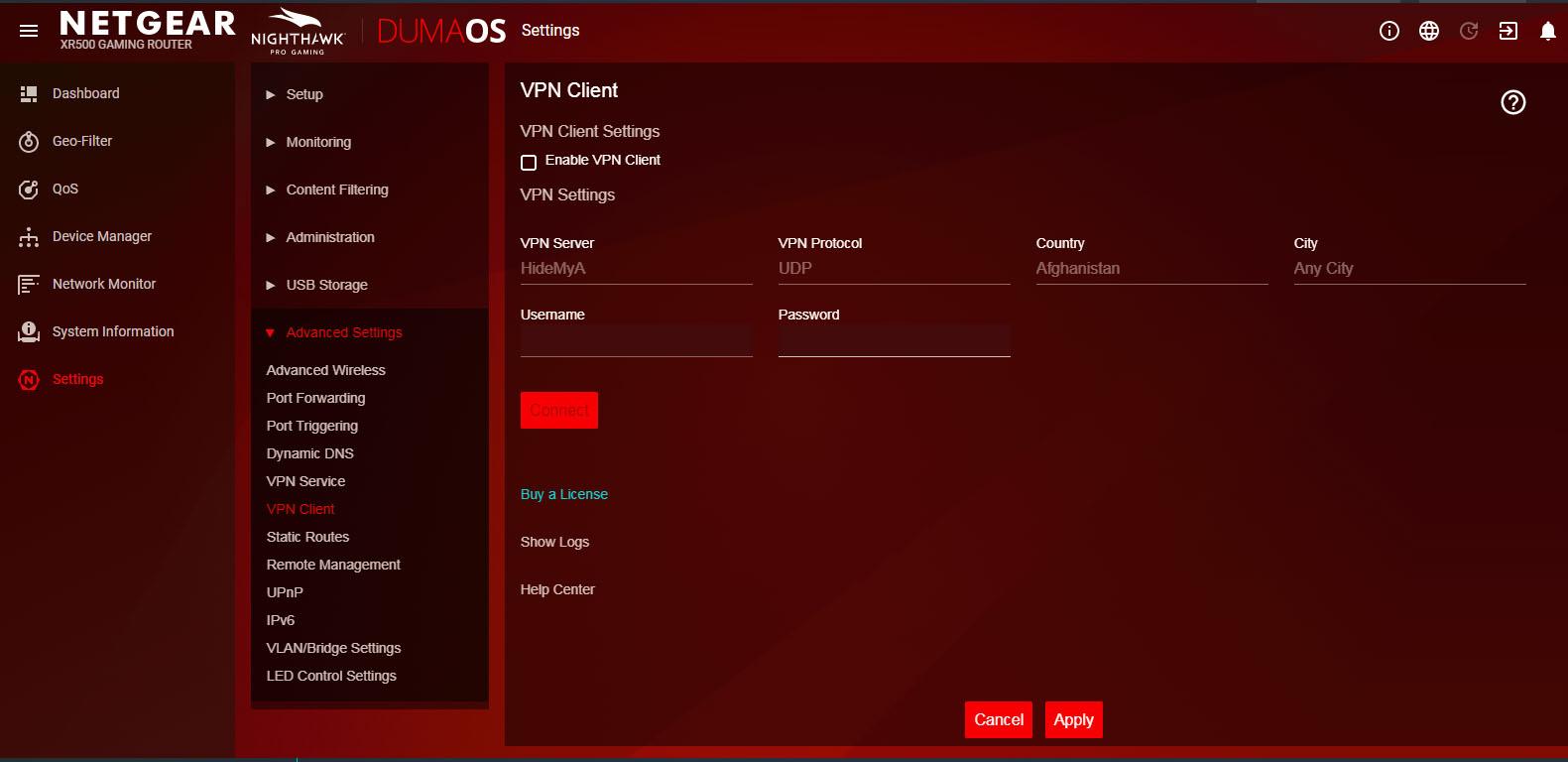
Task: Open Port Triggering settings
Action: pyautogui.click(x=311, y=426)
